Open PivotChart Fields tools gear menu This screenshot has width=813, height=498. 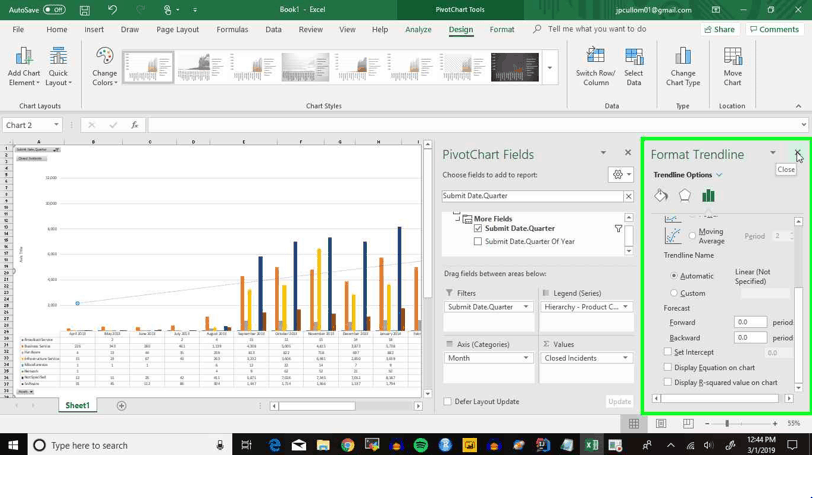click(621, 175)
